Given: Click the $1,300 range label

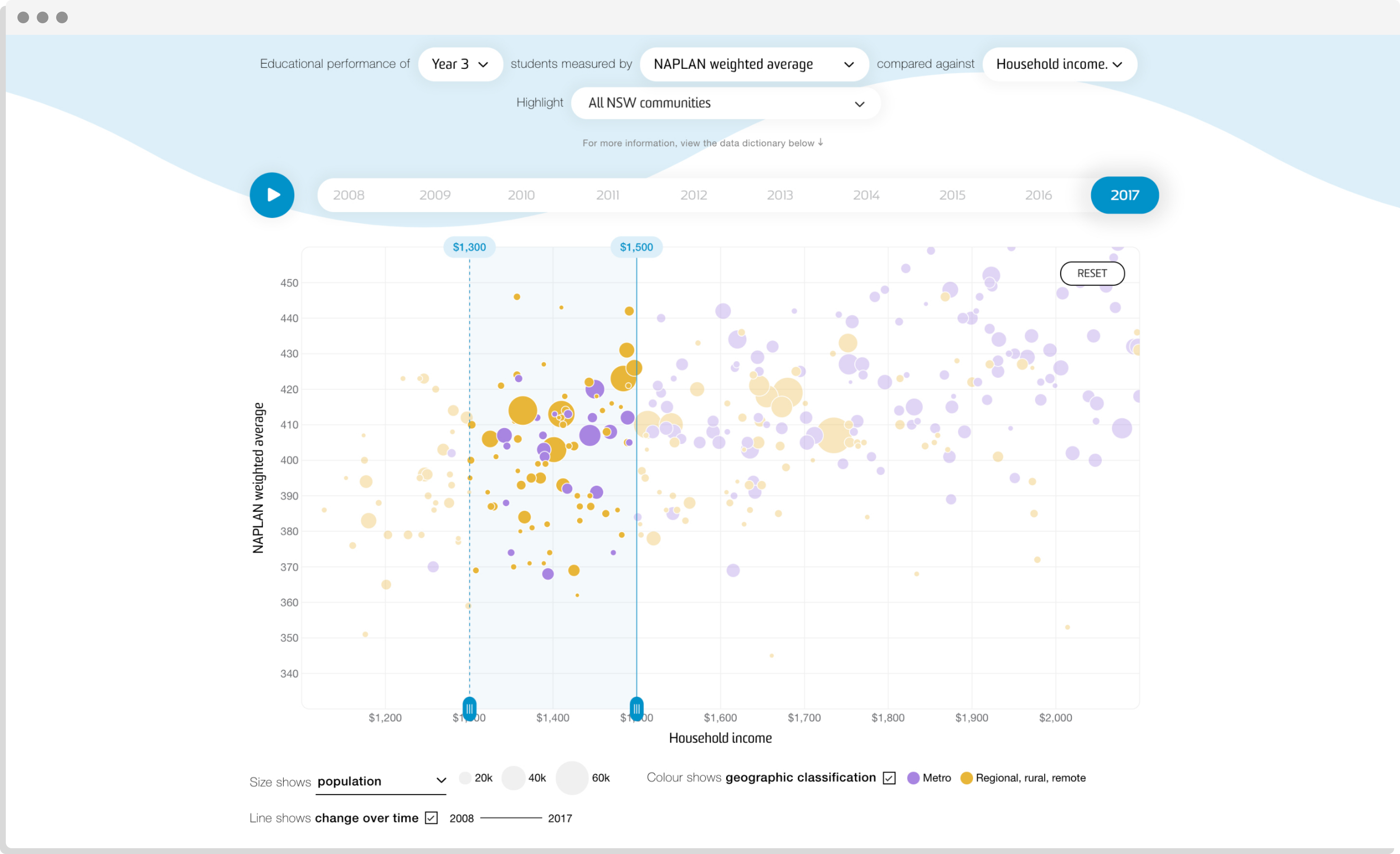Looking at the screenshot, I should click(469, 247).
